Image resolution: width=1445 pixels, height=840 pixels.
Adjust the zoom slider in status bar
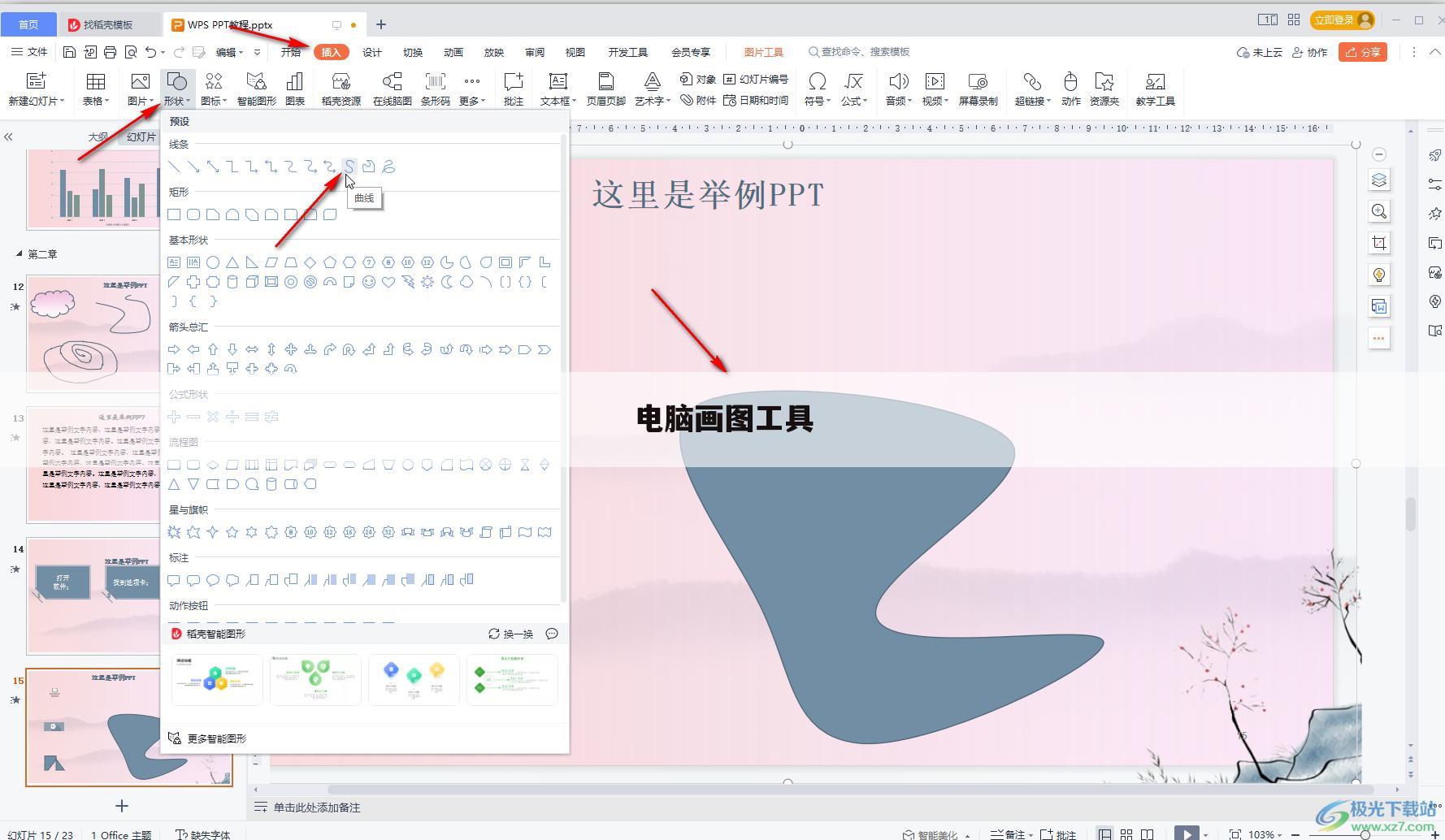pos(1365,834)
